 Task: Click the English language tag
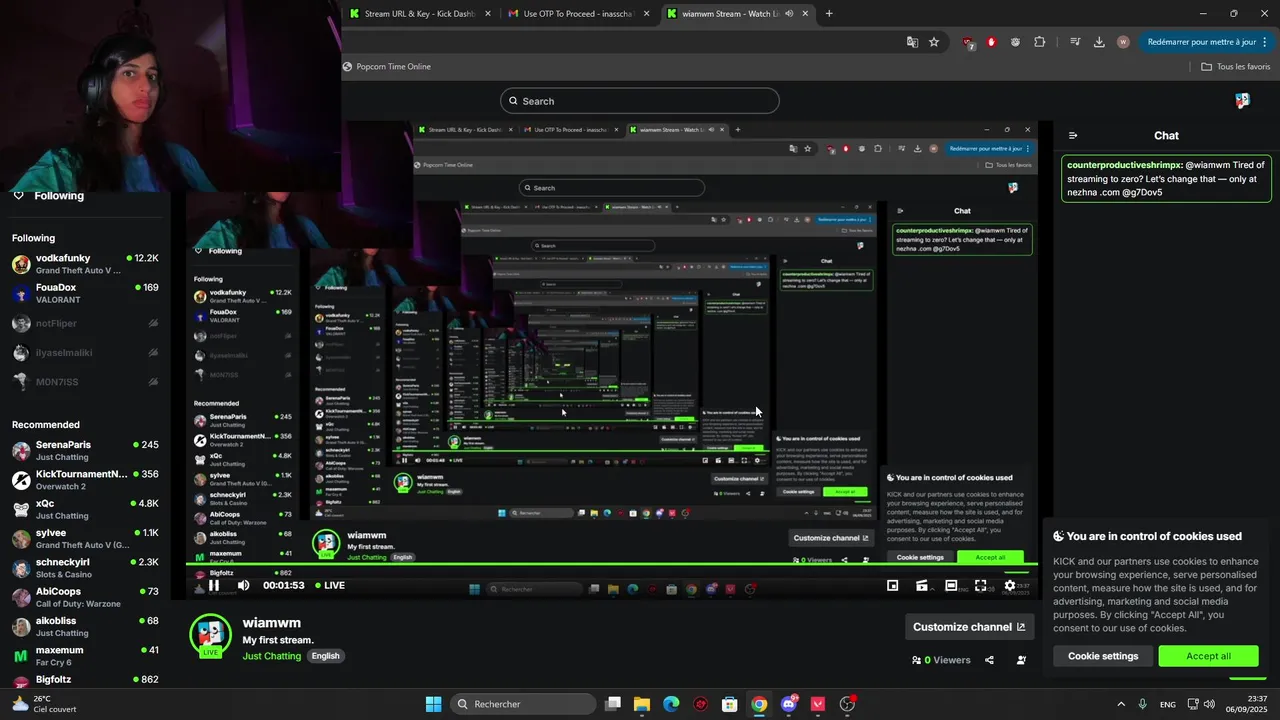point(325,656)
